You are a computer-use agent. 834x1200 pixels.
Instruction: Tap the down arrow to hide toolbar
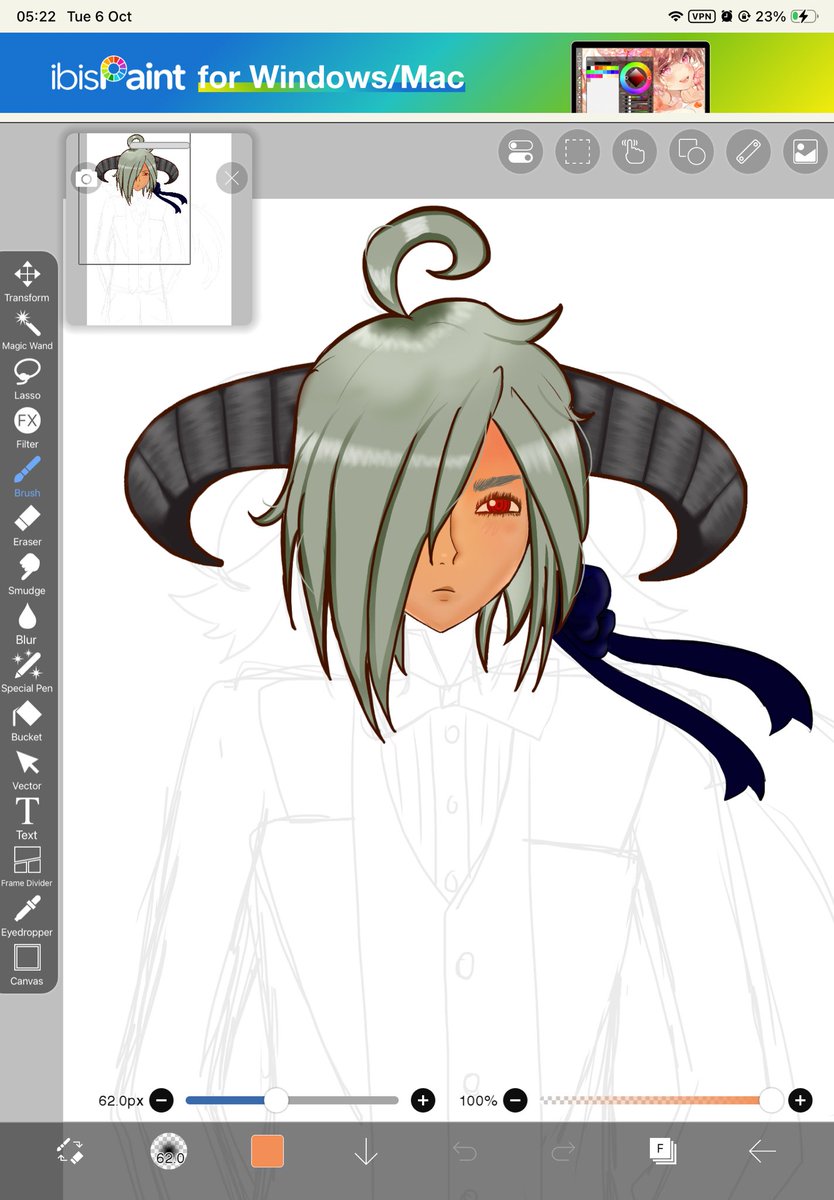(366, 1152)
